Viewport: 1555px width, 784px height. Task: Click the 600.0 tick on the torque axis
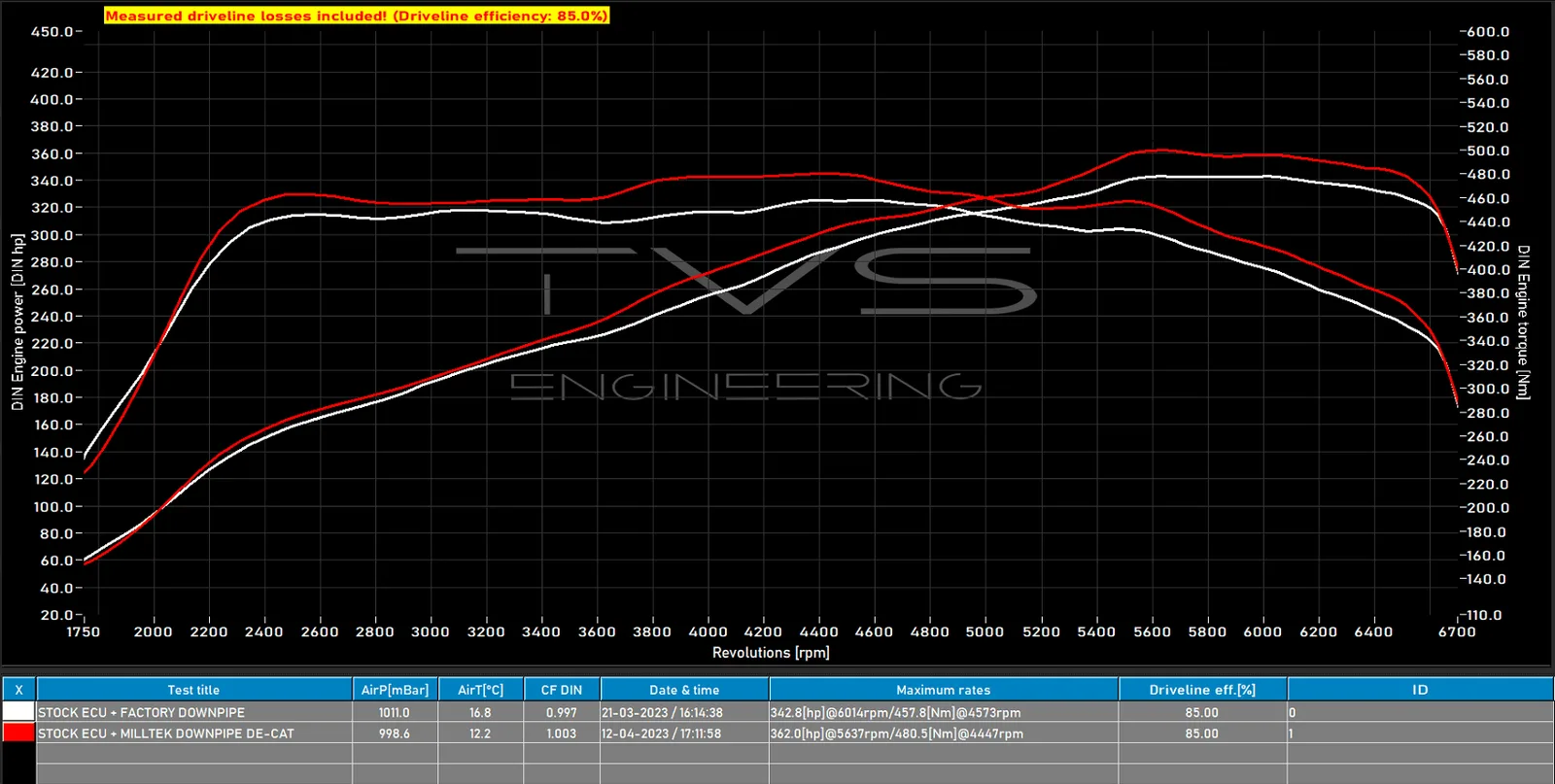[1487, 31]
